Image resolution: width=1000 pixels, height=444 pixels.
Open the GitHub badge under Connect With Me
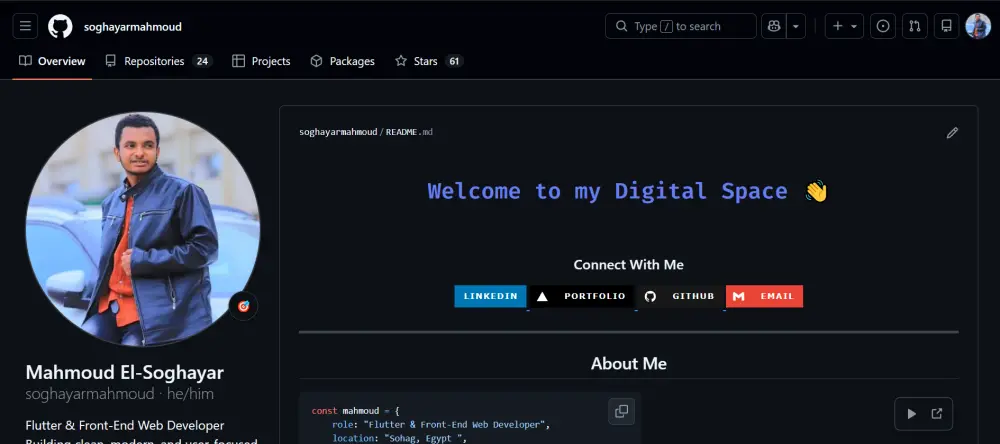(680, 296)
